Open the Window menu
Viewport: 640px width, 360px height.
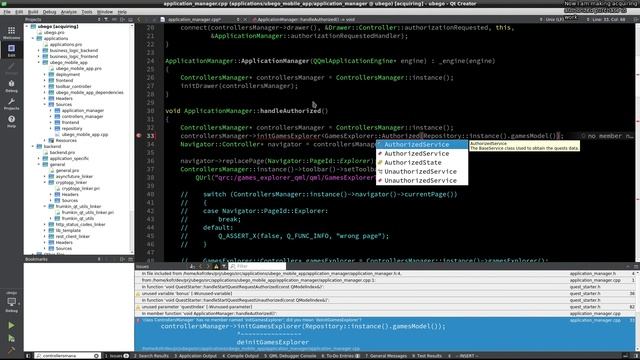pos(105,12)
